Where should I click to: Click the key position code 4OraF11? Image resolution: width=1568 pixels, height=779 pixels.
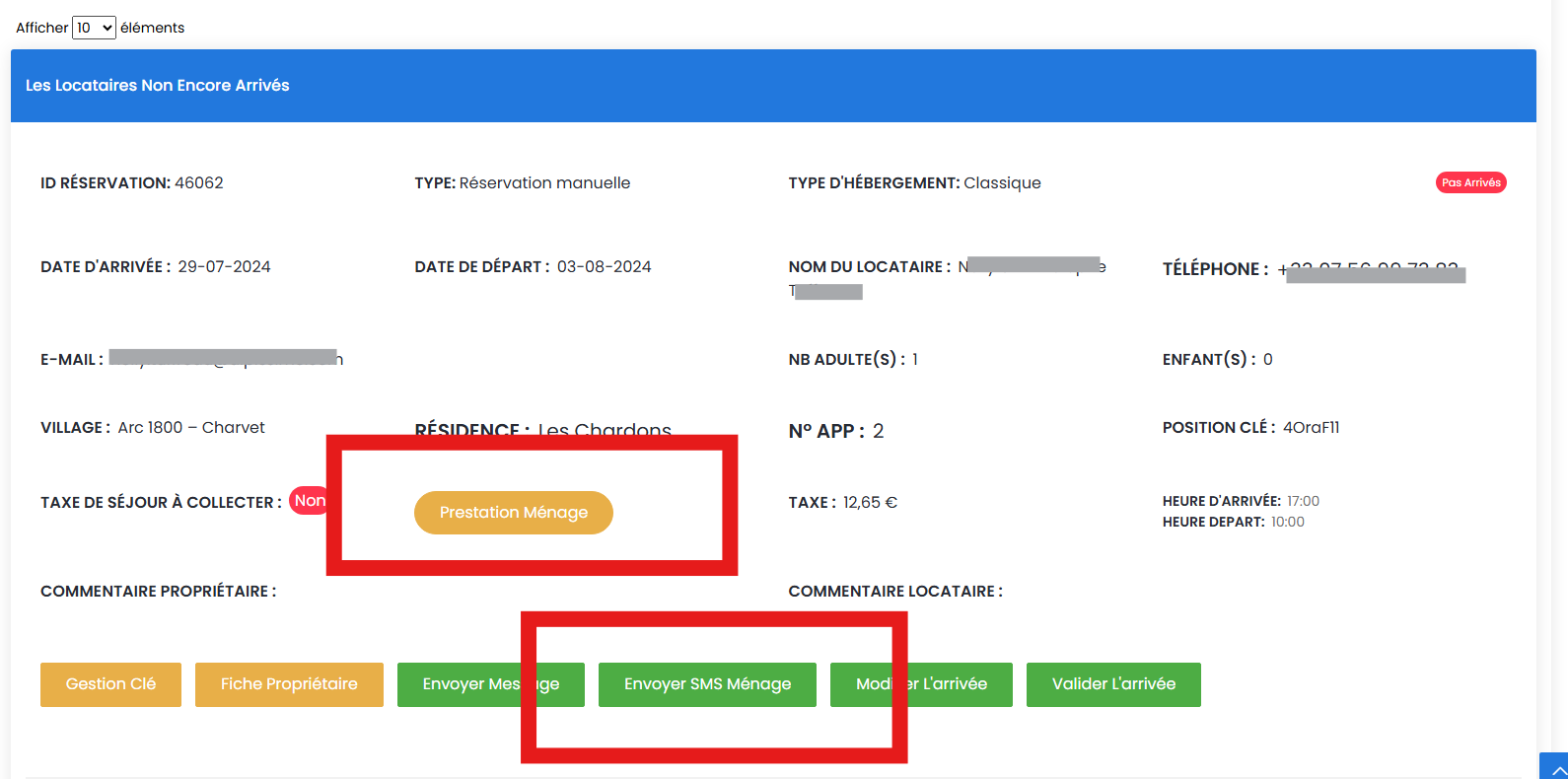coord(1311,428)
